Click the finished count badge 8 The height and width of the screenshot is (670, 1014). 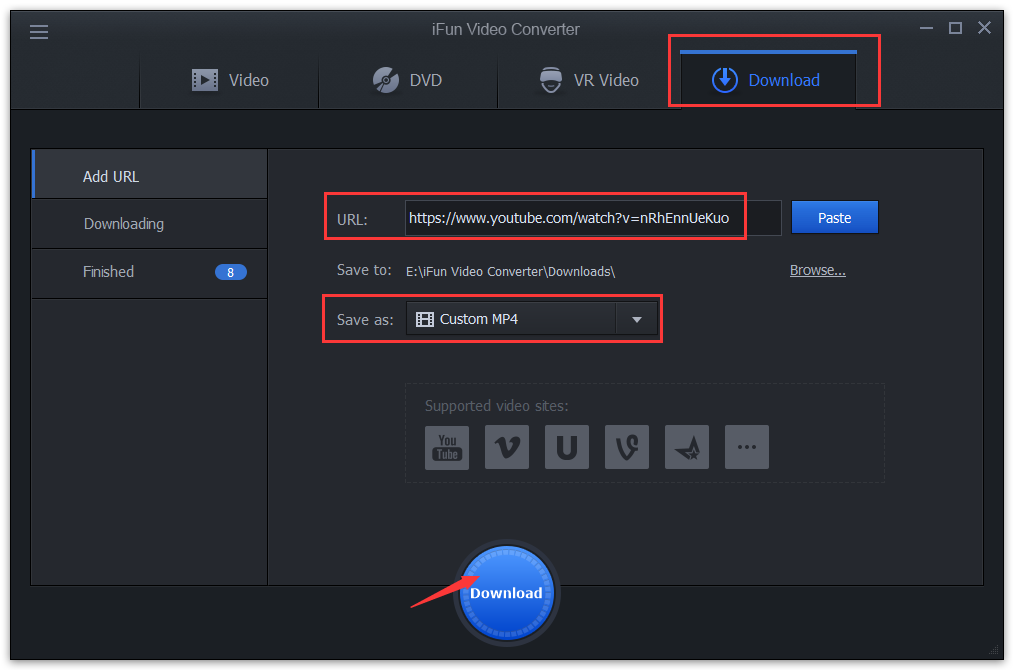click(230, 272)
